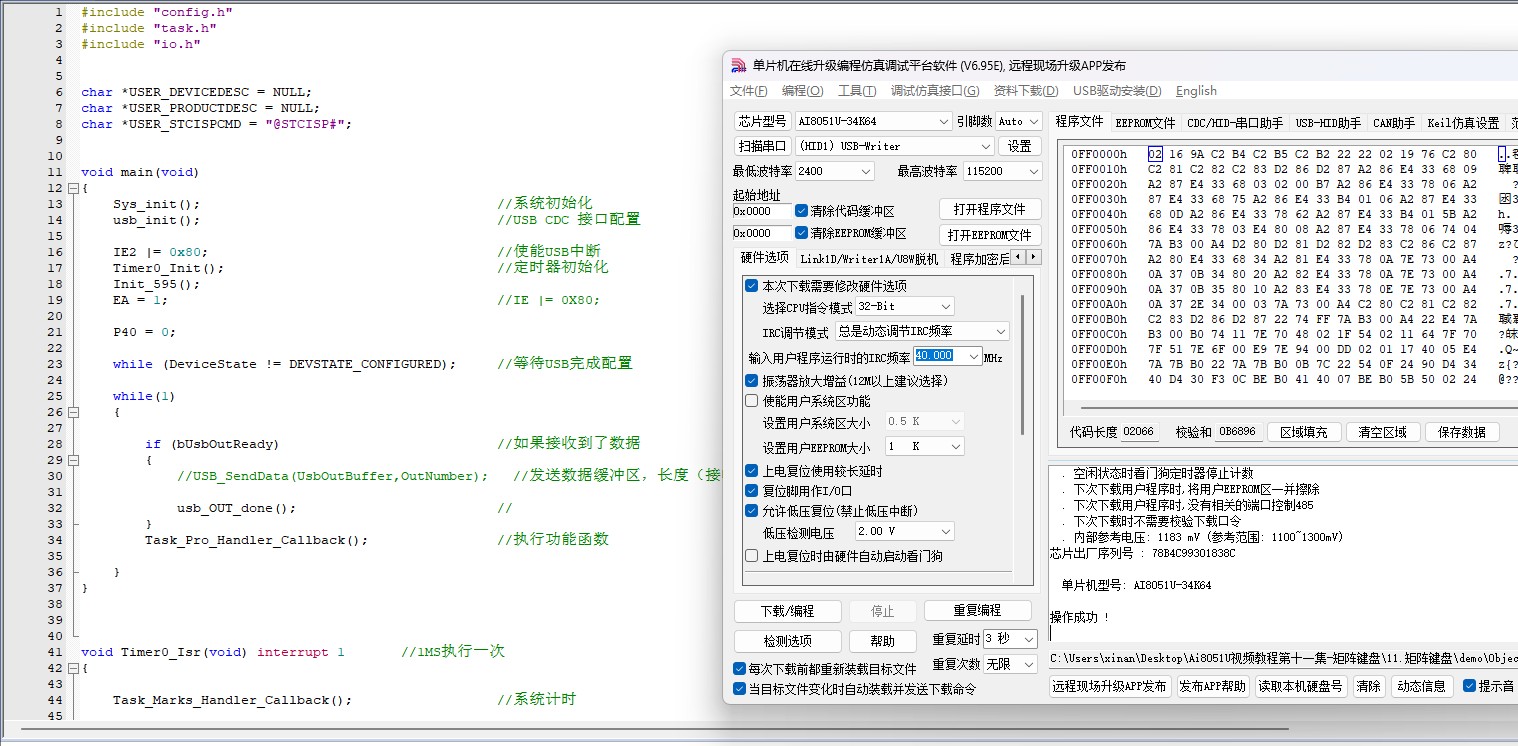Toggle 当目标文件变化时自动装载并发送下载命令
This screenshot has height=746, width=1518.
point(740,689)
